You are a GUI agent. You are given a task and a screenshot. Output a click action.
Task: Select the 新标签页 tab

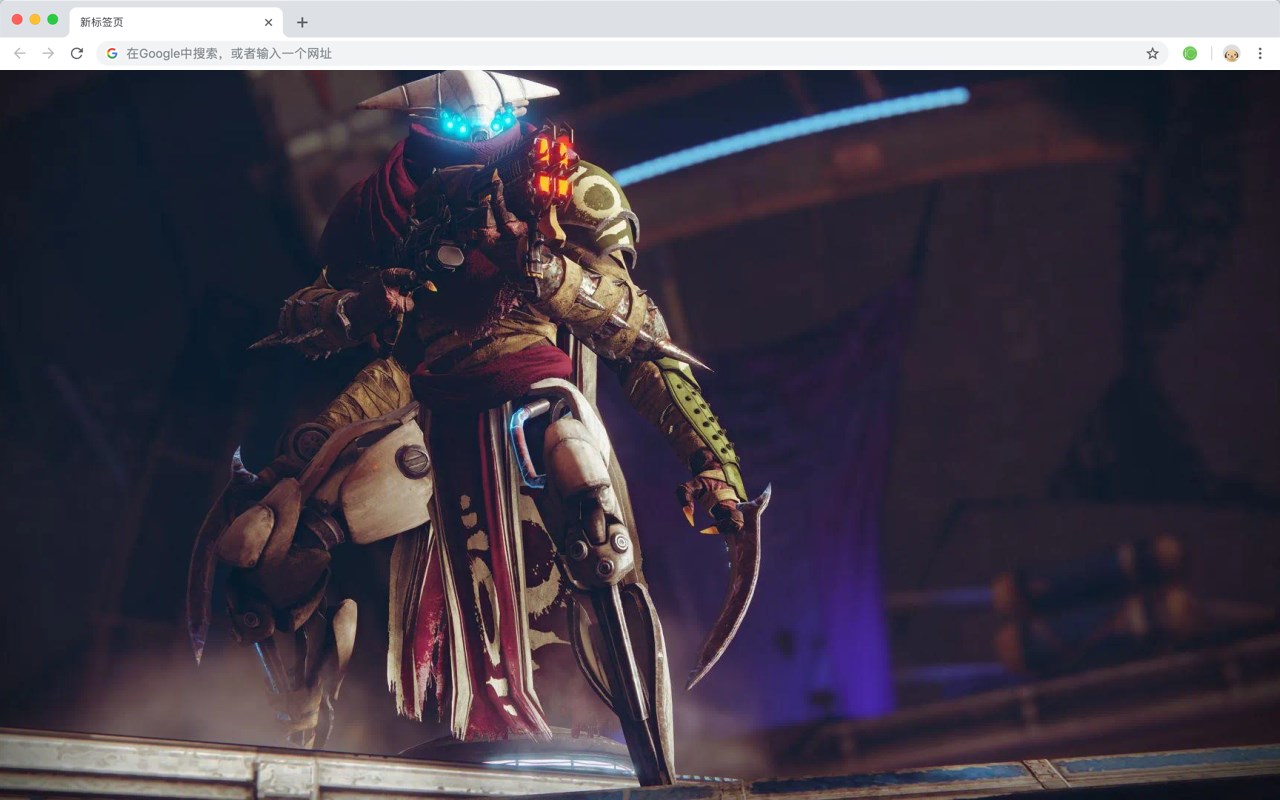click(176, 22)
